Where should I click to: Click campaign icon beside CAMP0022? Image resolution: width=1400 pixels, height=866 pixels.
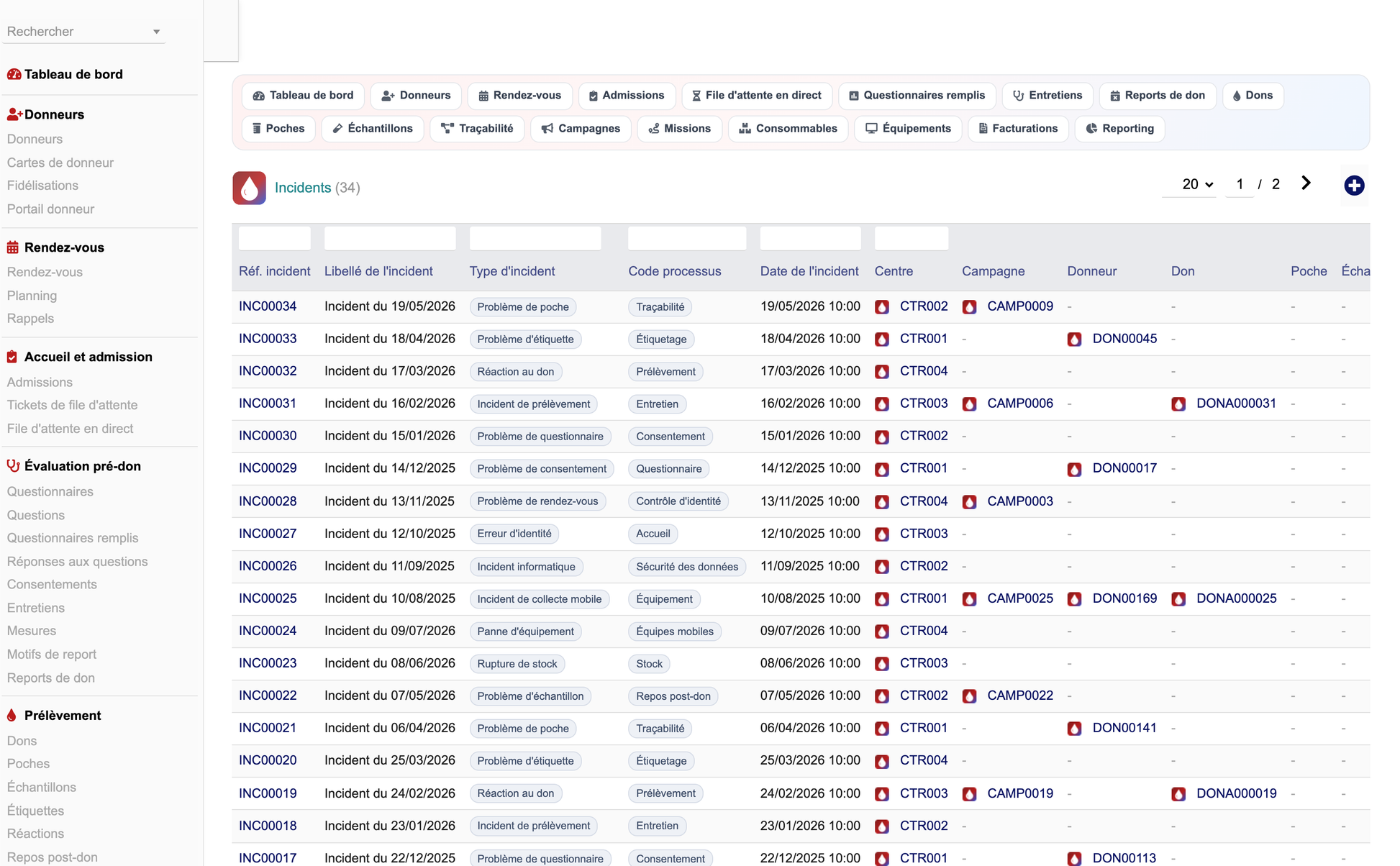(969, 696)
